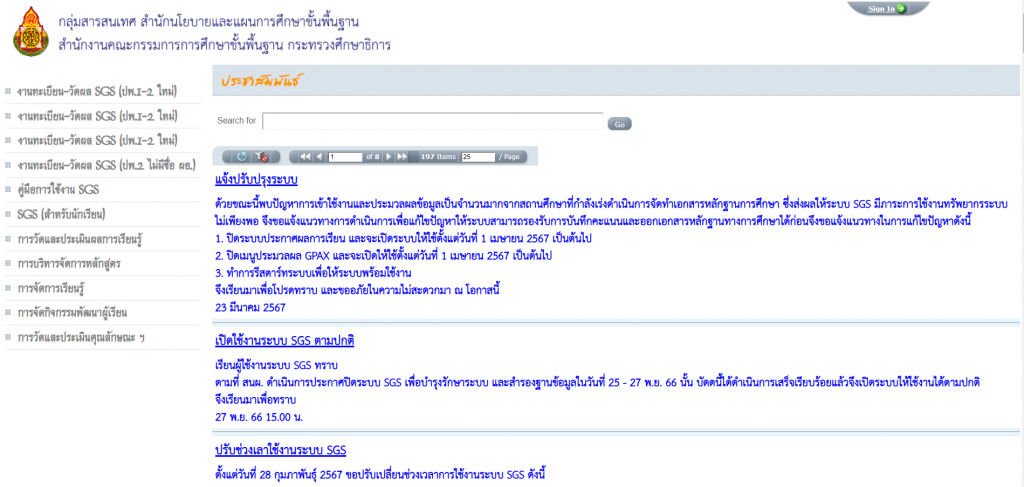
Task: Click the refresh icon in the list toolbar
Action: pyautogui.click(x=241, y=157)
